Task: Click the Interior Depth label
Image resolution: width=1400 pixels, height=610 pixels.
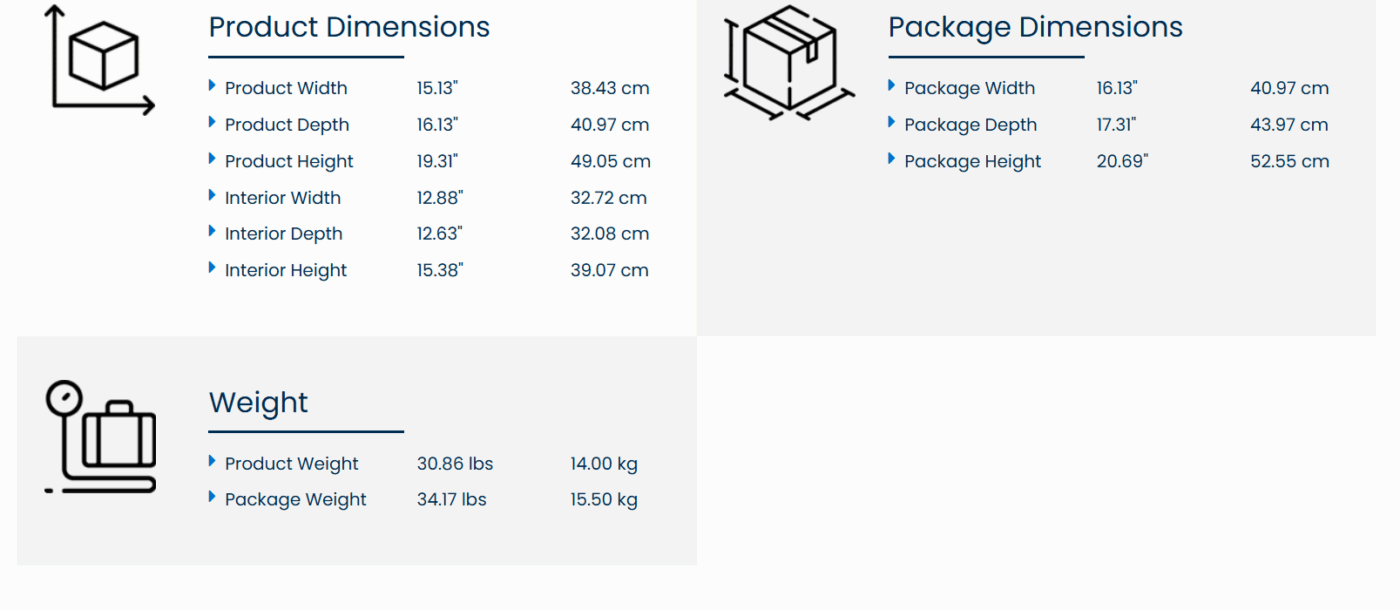Action: click(x=283, y=234)
